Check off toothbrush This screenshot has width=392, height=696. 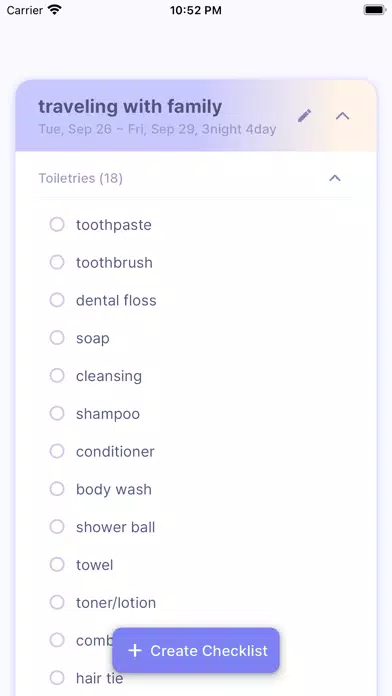(x=57, y=262)
